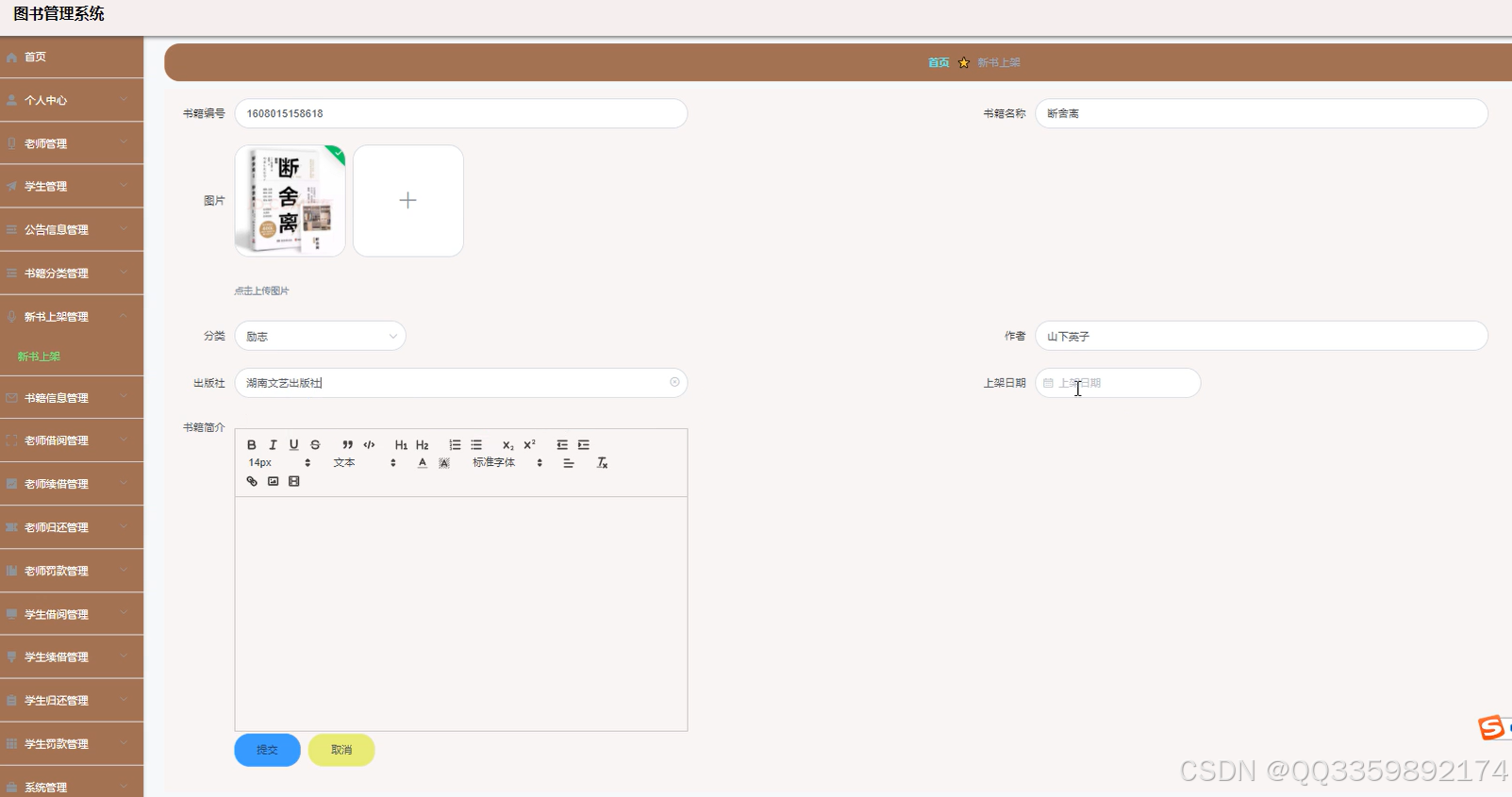Viewport: 1512px width, 797px height.
Task: Open the 标准字体 font family dropdown
Action: tap(507, 463)
